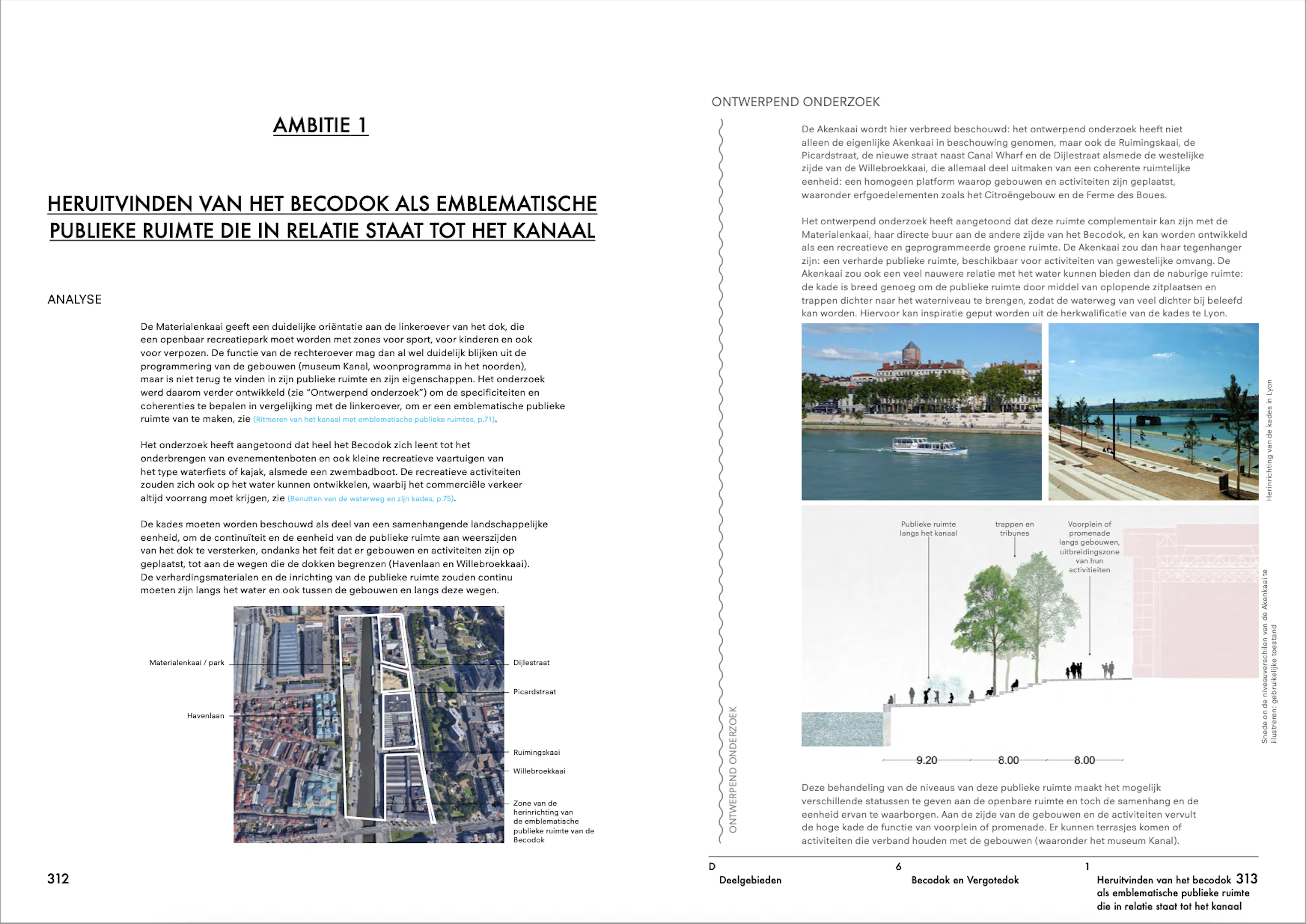Click the 'trappen en tribunes' diagram label
Image resolution: width=1306 pixels, height=924 pixels.
click(x=1014, y=528)
